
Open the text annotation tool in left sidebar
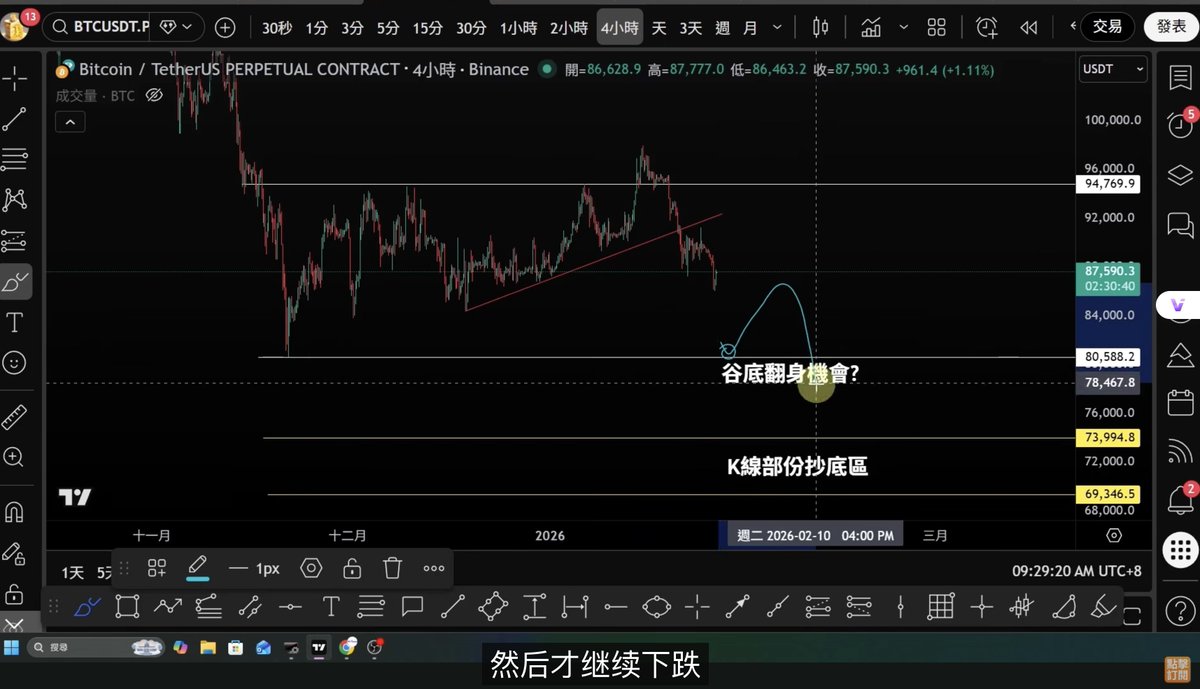15,322
